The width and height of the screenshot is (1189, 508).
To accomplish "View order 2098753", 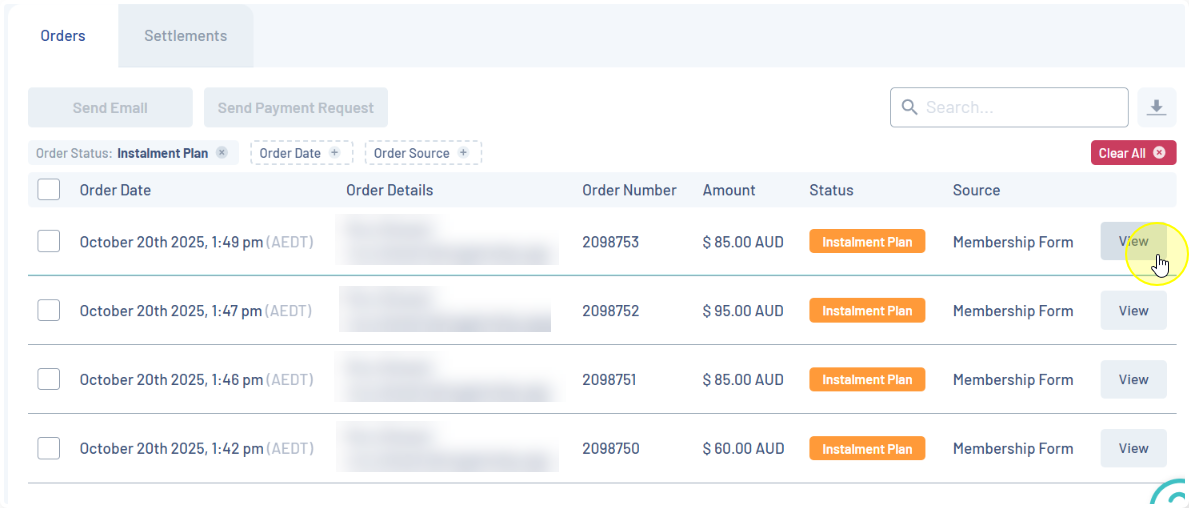I will (x=1133, y=242).
